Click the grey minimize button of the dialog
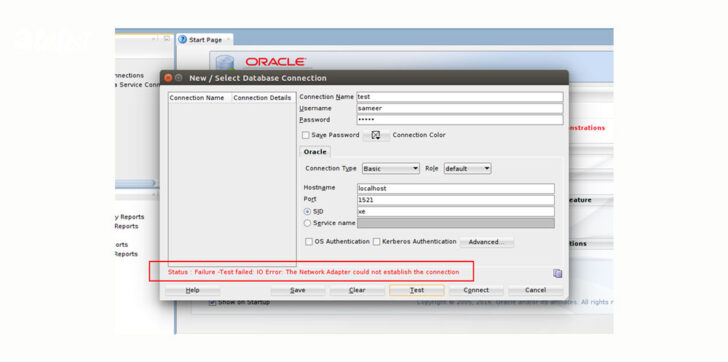Image resolution: width=728 pixels, height=362 pixels. 179,78
